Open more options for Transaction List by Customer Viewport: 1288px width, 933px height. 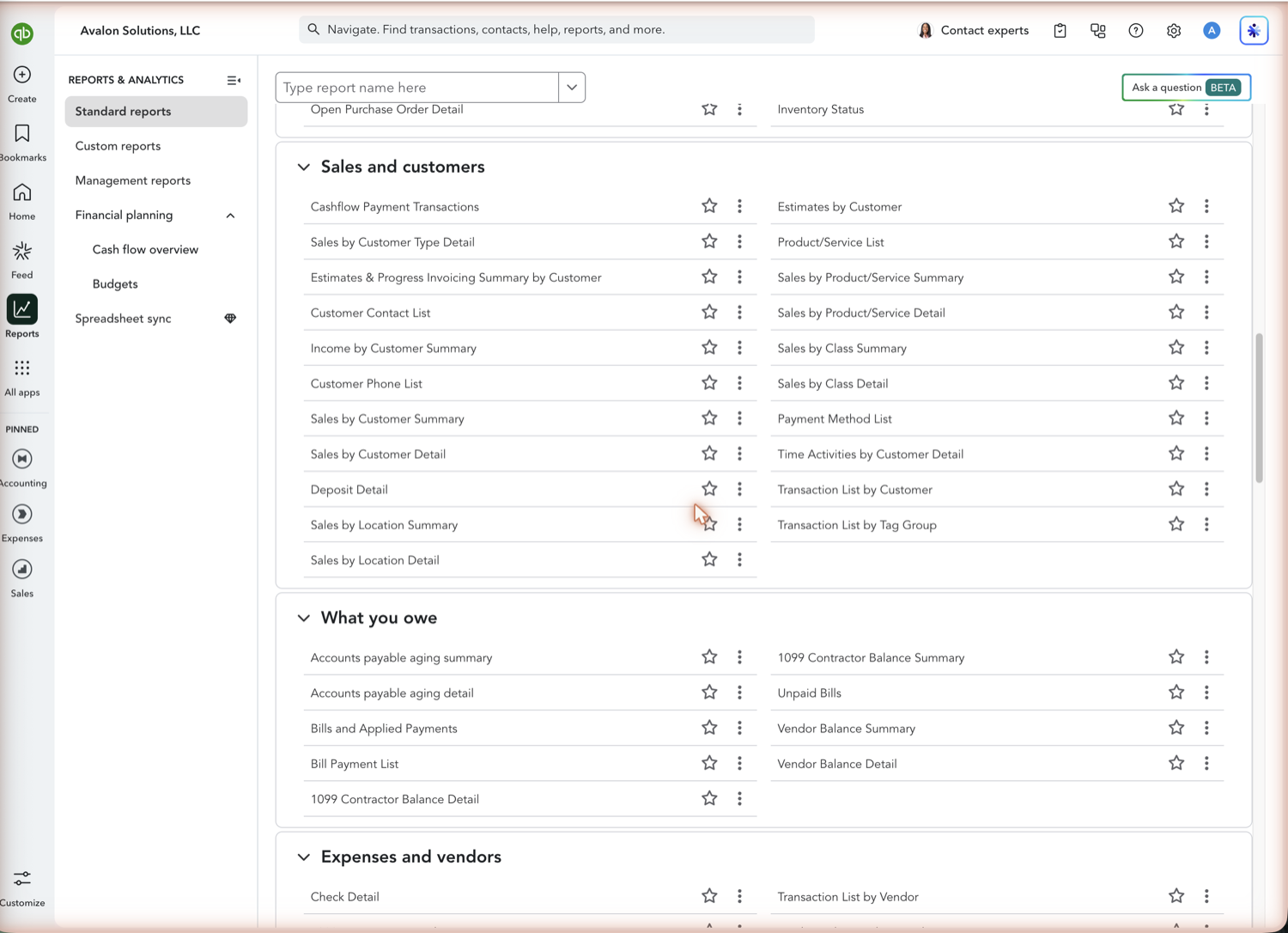point(1206,489)
